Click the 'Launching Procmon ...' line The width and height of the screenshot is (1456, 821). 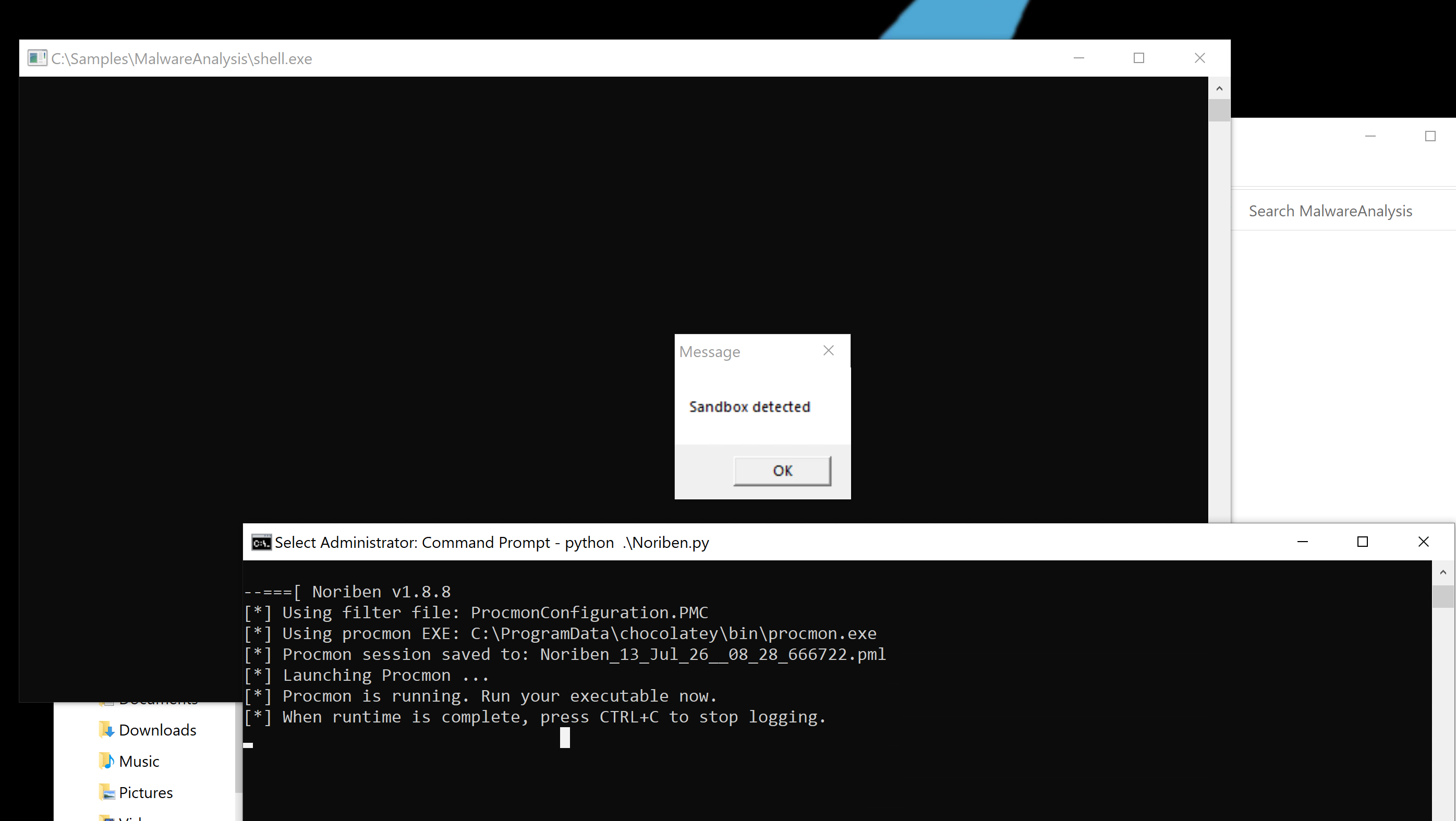pos(366,676)
